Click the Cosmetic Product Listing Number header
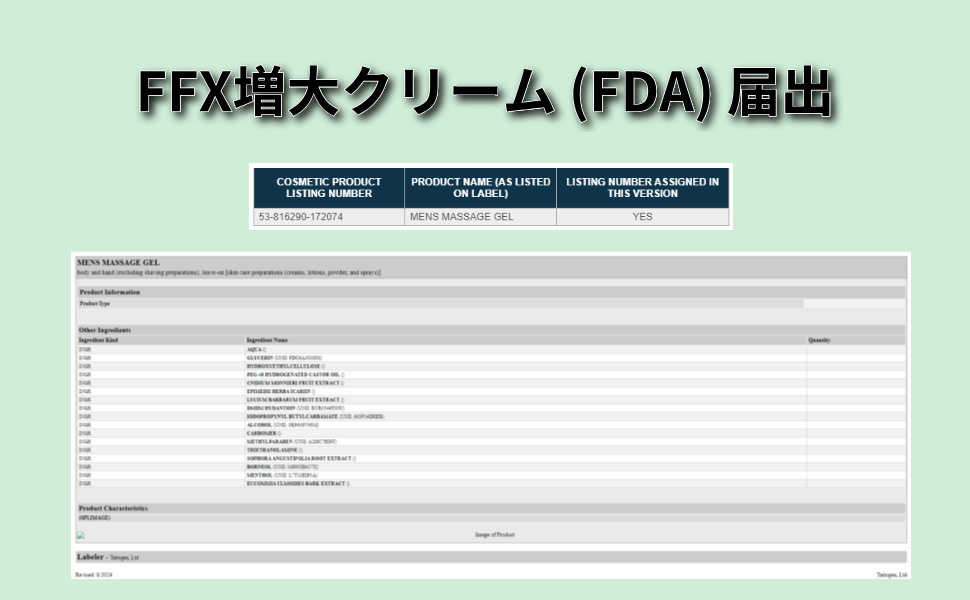The image size is (970, 600). coord(328,187)
